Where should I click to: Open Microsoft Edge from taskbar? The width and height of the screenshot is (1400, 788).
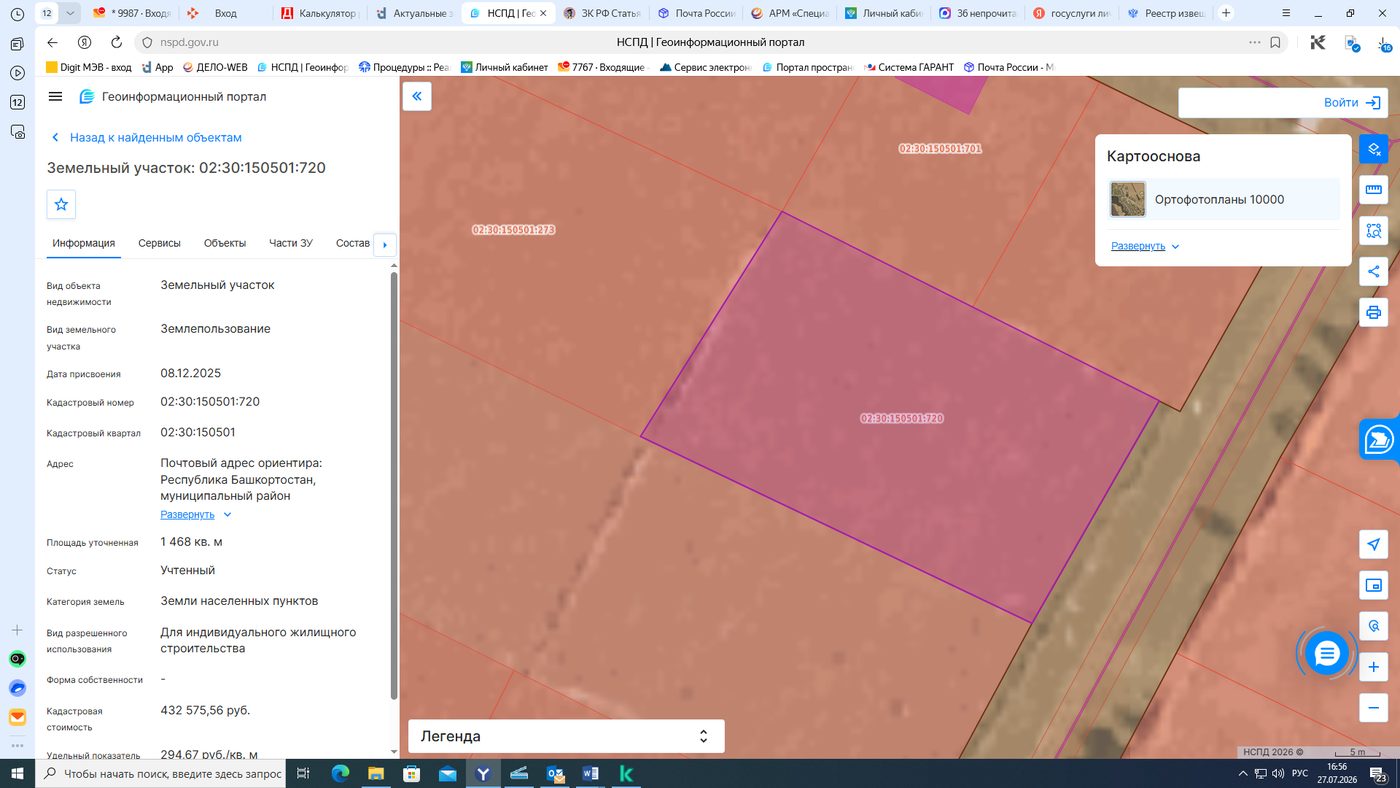tap(340, 774)
